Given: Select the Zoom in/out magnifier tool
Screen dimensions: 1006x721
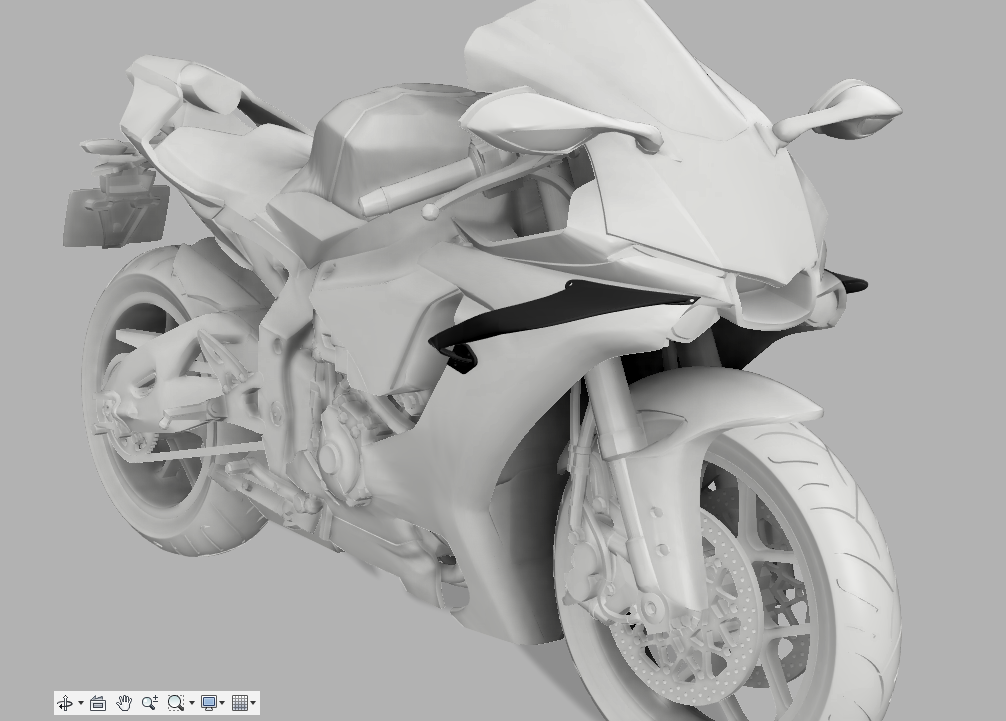Looking at the screenshot, I should click(150, 702).
